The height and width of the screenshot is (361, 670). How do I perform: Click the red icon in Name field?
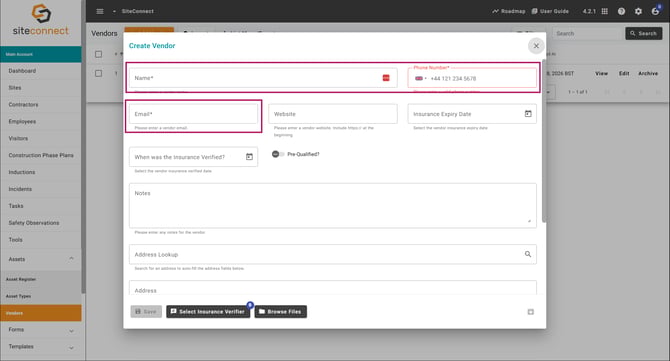tap(386, 78)
